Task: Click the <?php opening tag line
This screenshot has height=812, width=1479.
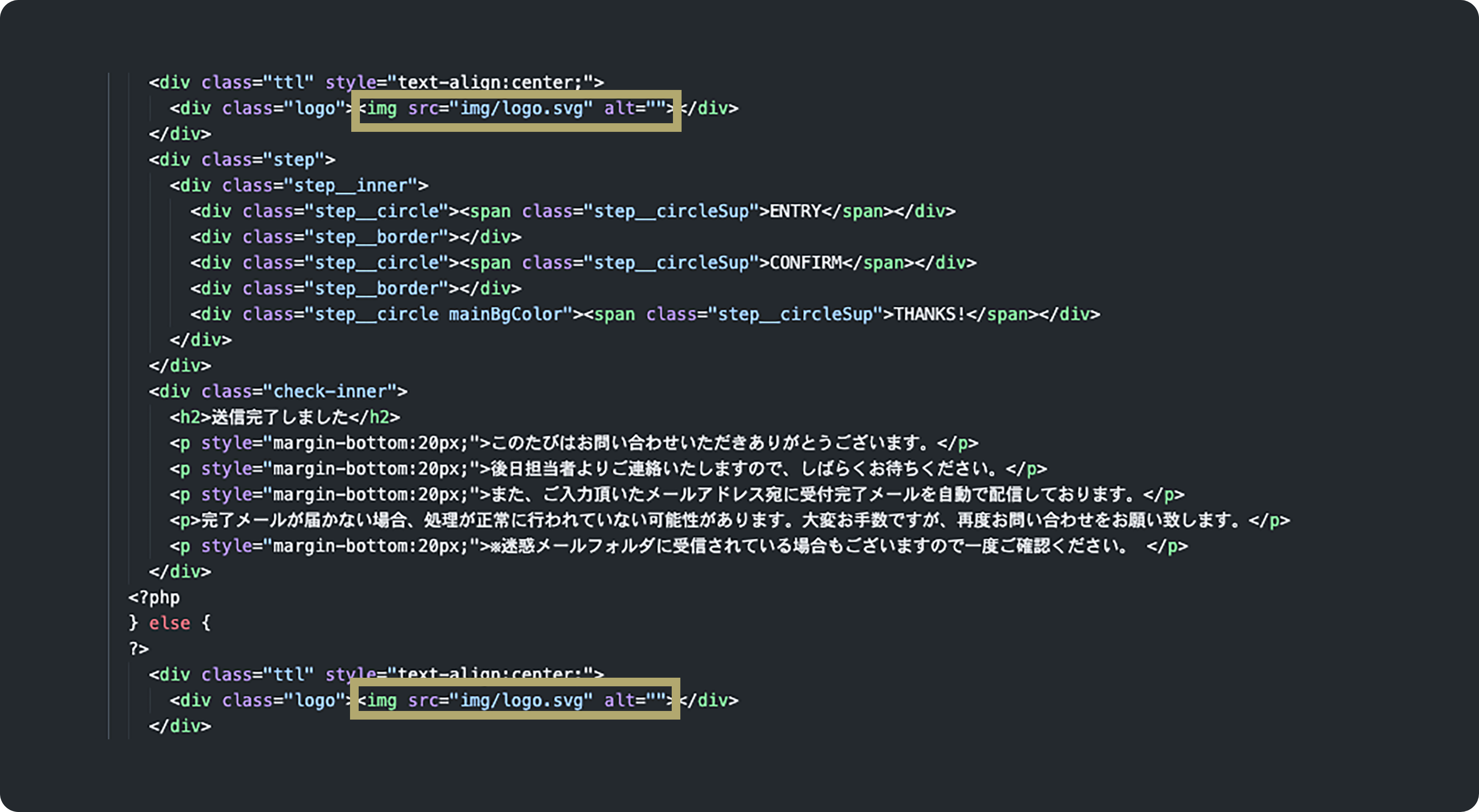Action: (154, 597)
